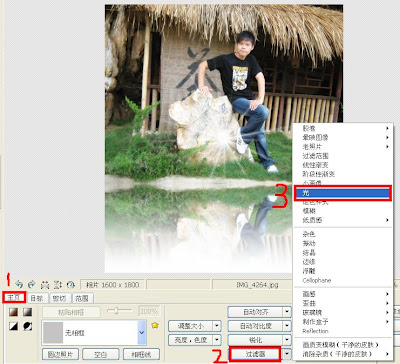Open the 纸质感 submenu item
Image resolution: width=400 pixels, height=364 pixels.
[x=342, y=220]
